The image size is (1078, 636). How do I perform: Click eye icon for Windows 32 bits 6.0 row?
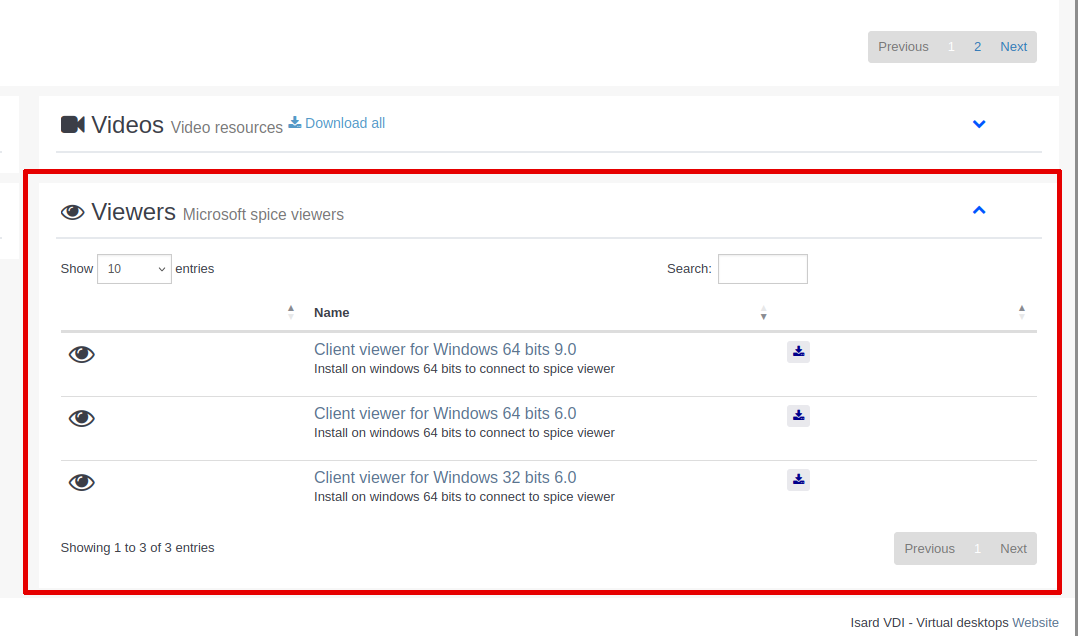82,483
